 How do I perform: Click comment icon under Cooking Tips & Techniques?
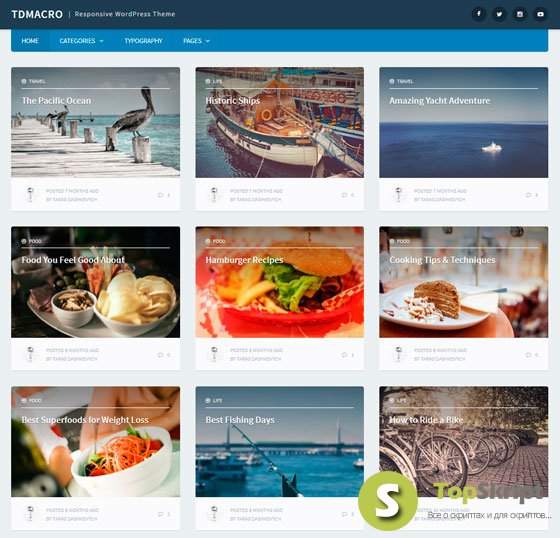(528, 355)
